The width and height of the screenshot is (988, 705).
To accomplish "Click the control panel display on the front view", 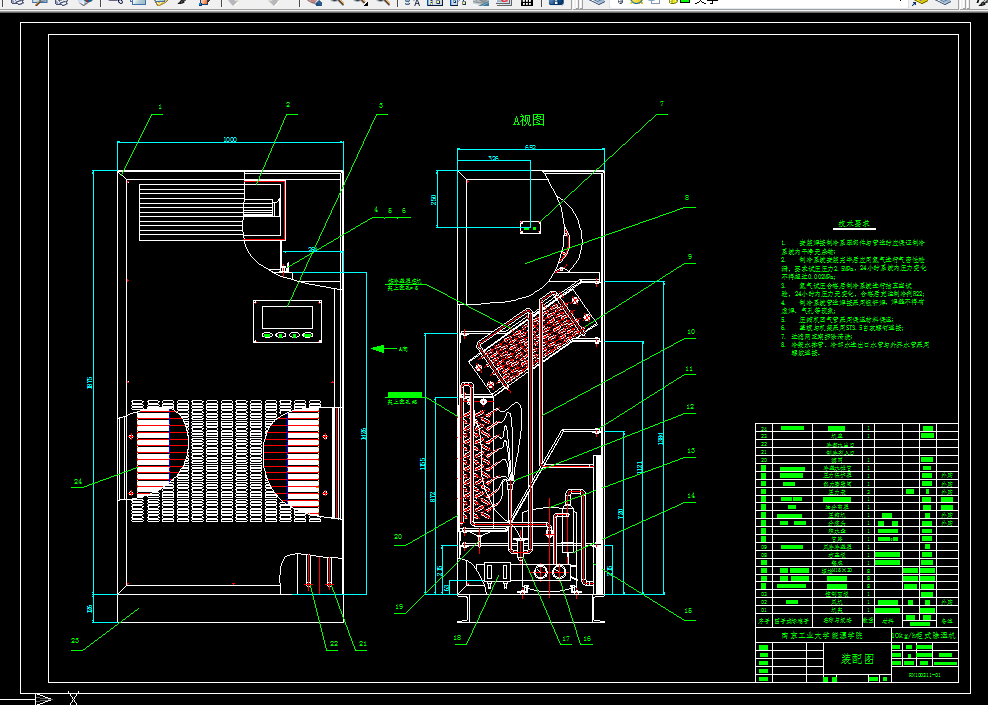I will pos(287,317).
